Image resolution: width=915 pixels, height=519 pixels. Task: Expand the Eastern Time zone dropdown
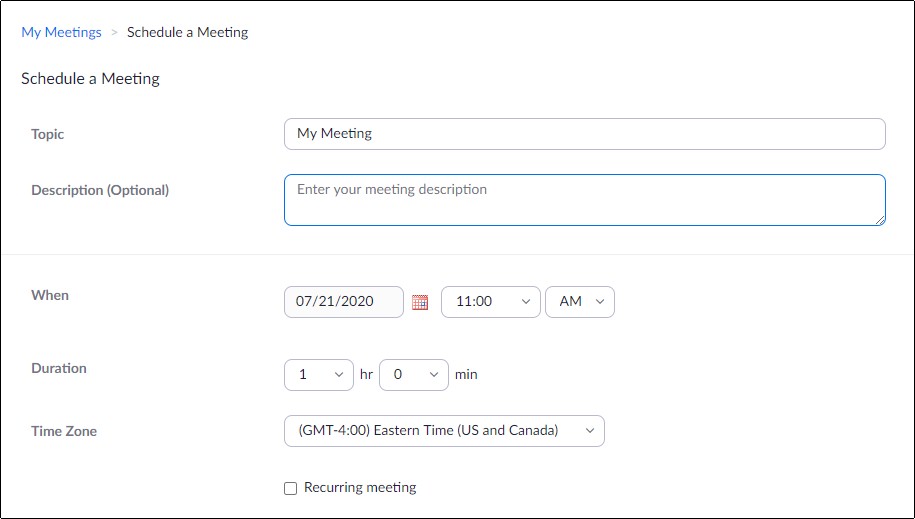tap(444, 431)
